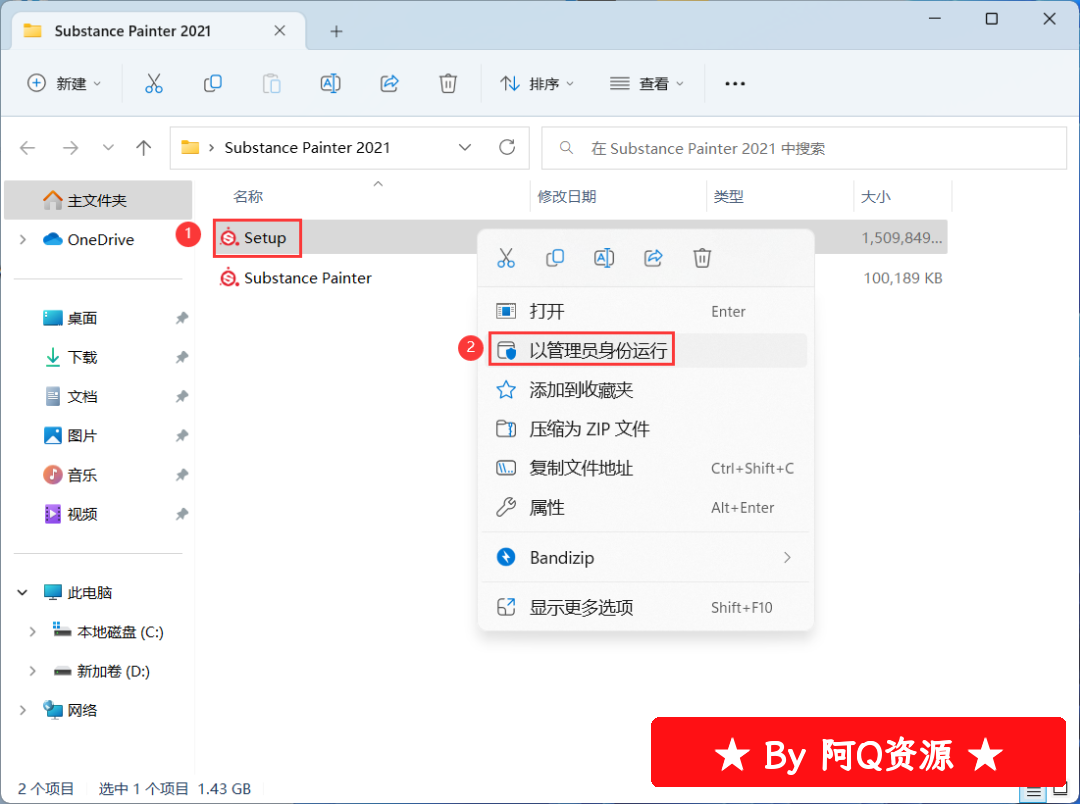
Task: Open the three-dot more options menu
Action: click(x=735, y=84)
